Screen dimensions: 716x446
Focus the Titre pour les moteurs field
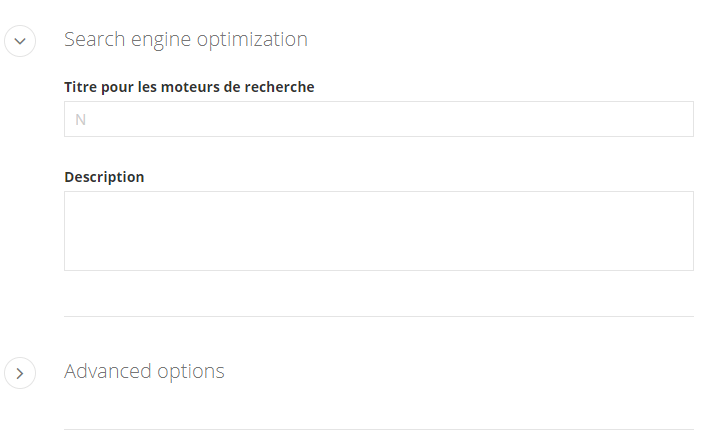378,119
